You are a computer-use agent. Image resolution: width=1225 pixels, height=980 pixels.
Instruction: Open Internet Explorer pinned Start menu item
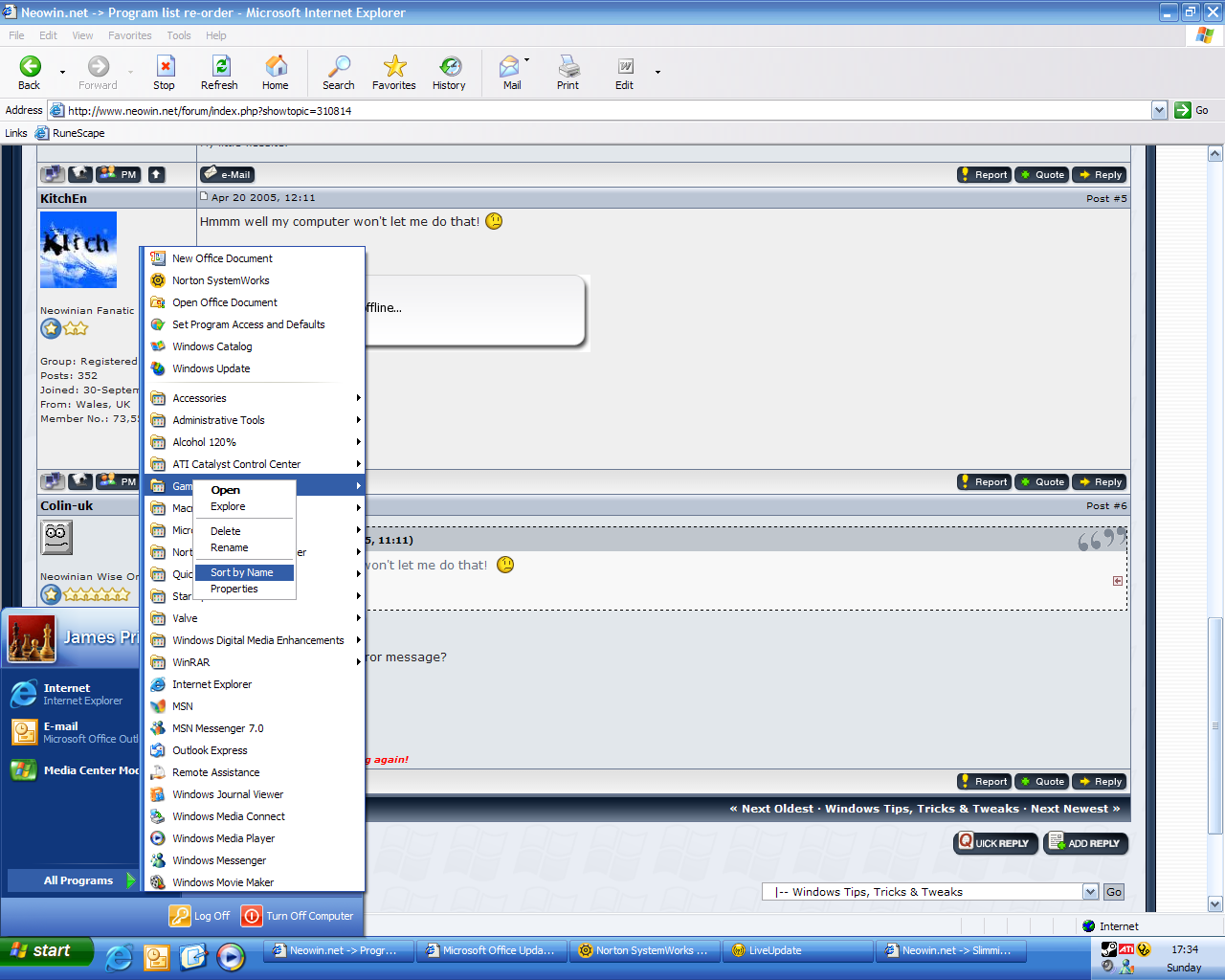tap(74, 694)
